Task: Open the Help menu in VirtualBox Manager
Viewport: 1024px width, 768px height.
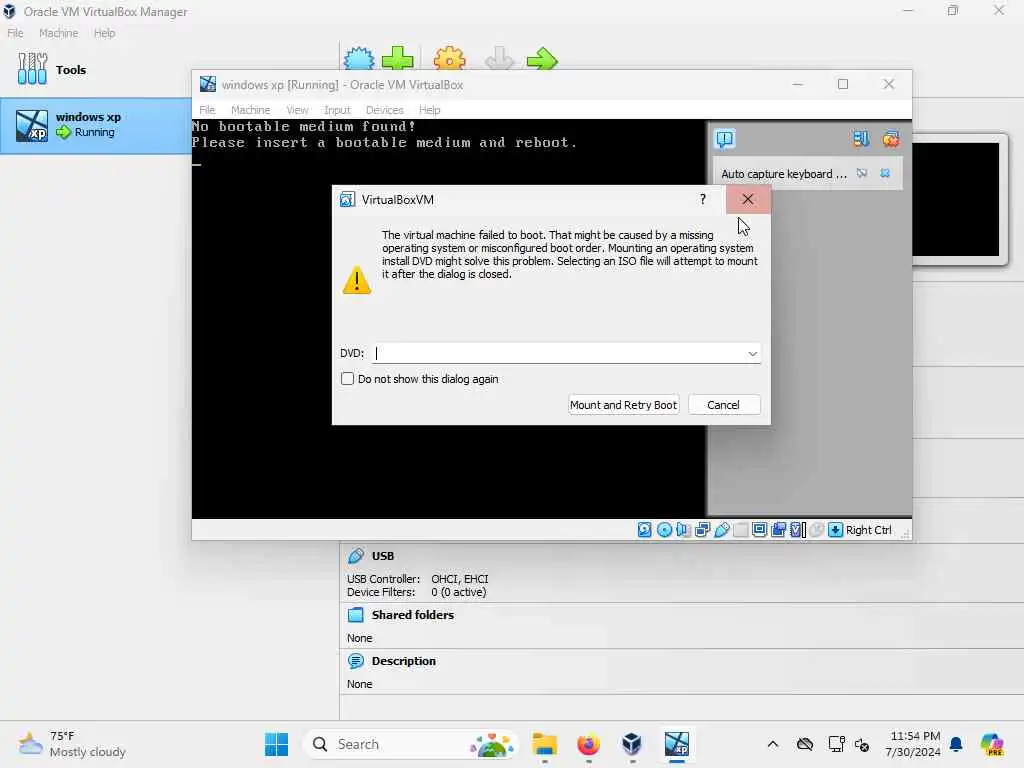Action: point(104,33)
